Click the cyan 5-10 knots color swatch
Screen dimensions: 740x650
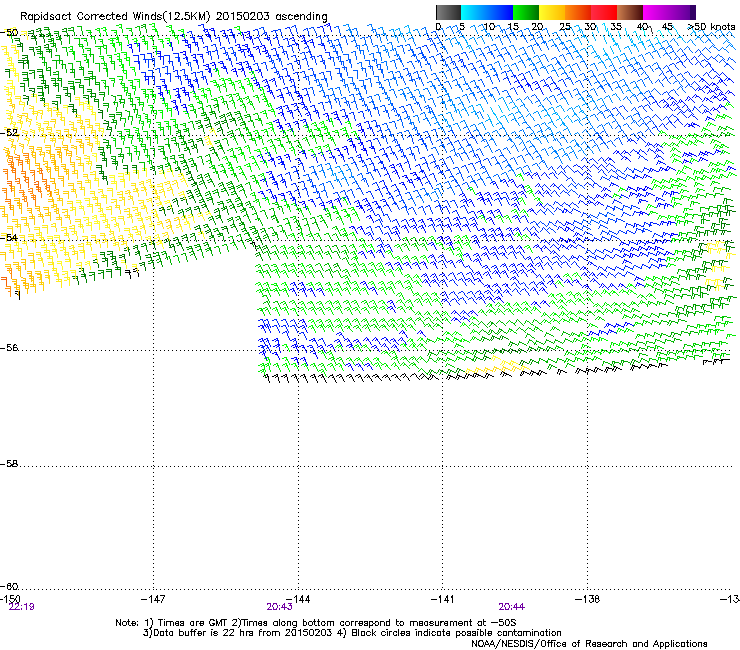tap(474, 12)
